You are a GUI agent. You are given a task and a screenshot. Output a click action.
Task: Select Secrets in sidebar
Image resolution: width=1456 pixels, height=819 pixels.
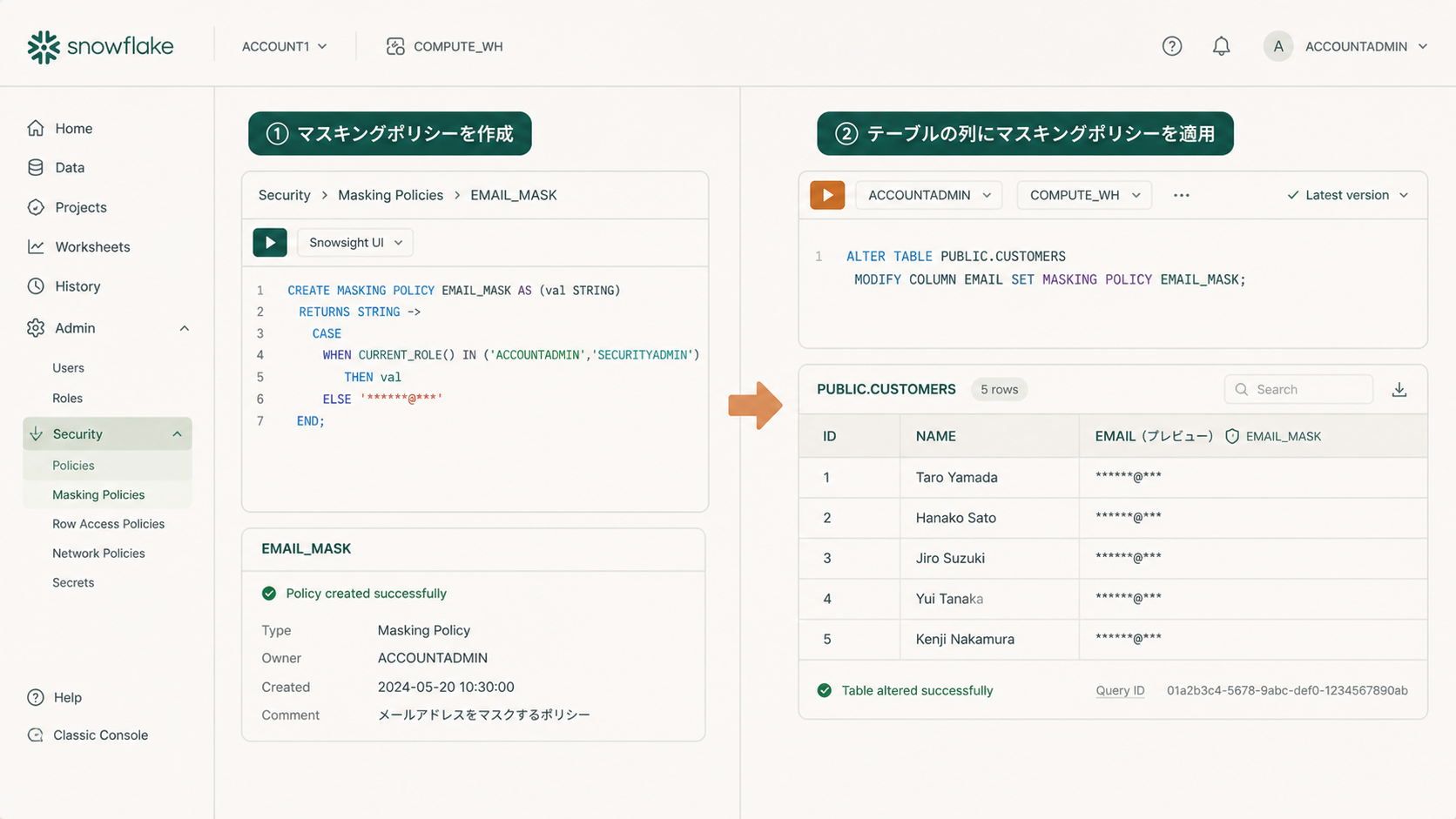tap(73, 582)
